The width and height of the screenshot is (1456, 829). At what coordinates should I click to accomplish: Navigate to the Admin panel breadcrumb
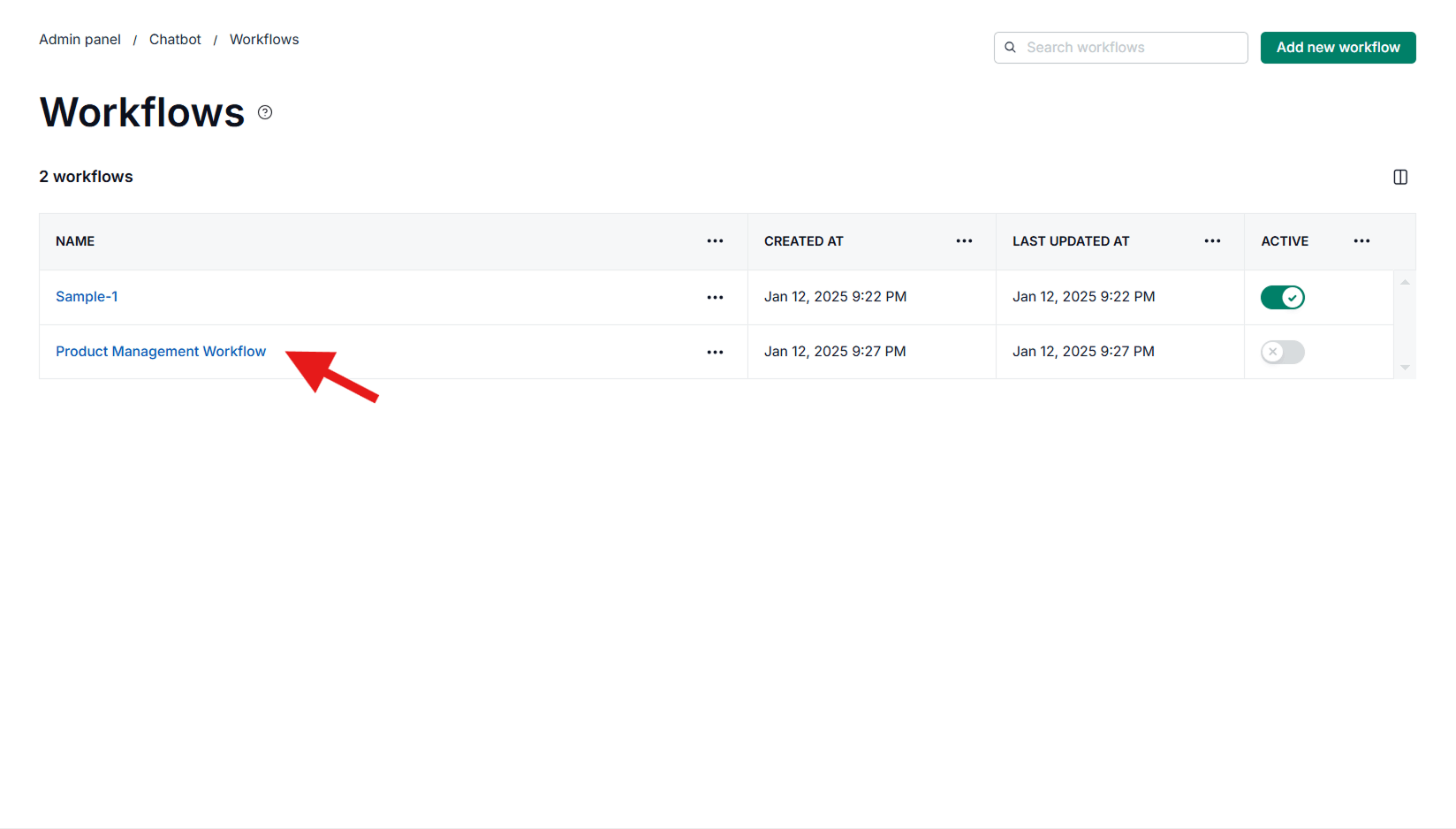80,39
